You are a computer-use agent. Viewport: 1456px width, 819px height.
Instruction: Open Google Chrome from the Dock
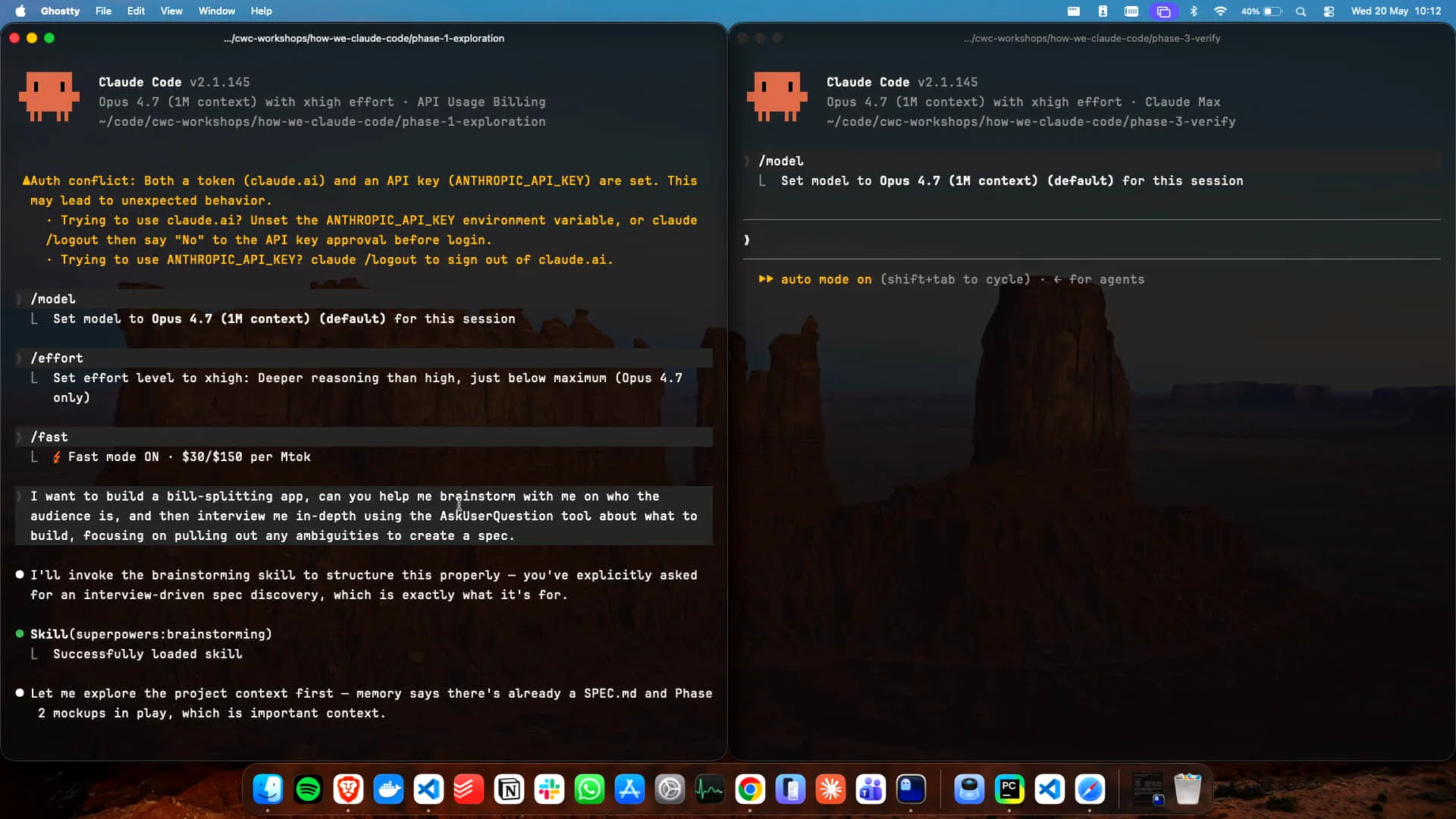[750, 789]
